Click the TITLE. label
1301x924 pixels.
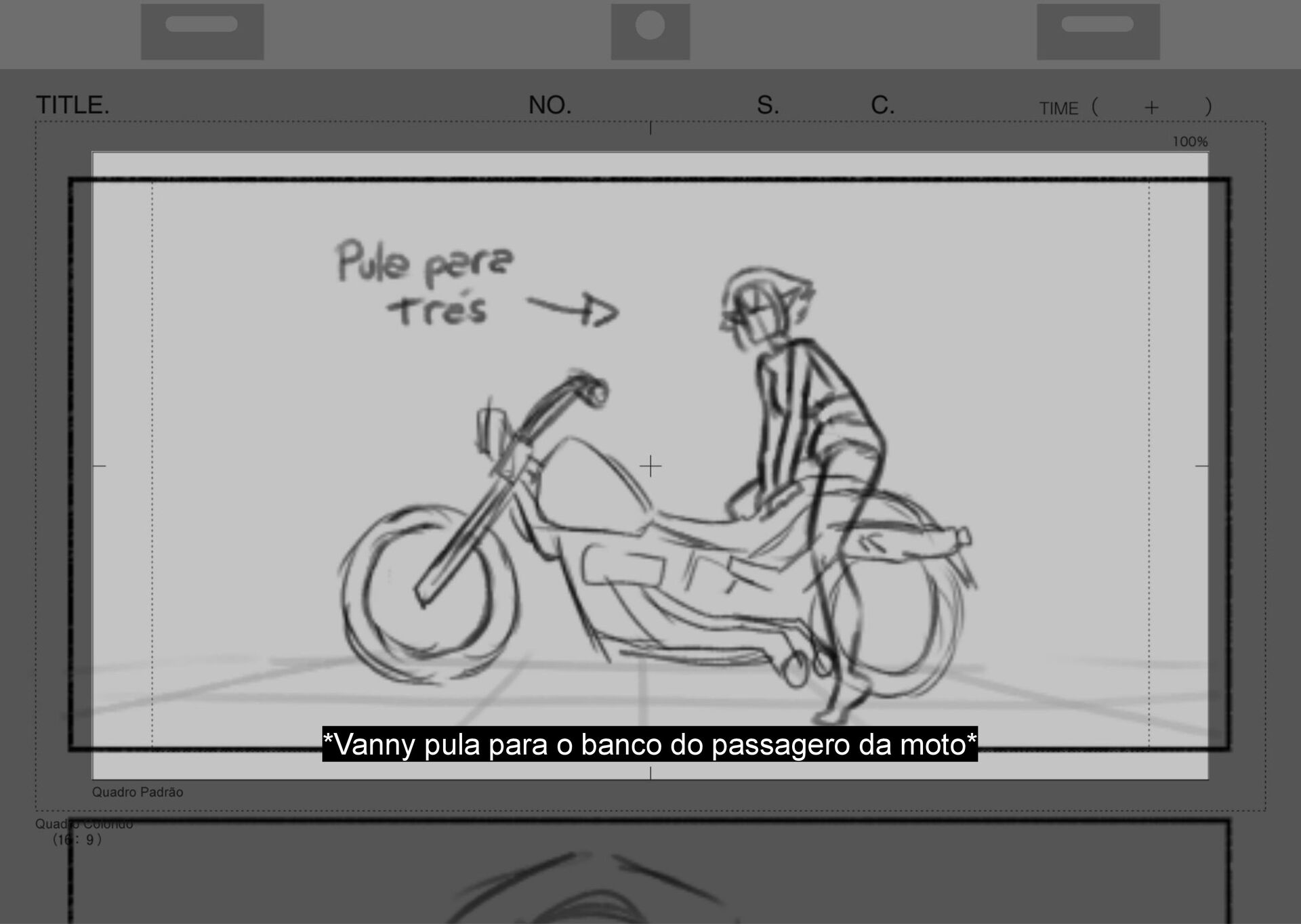point(73,105)
